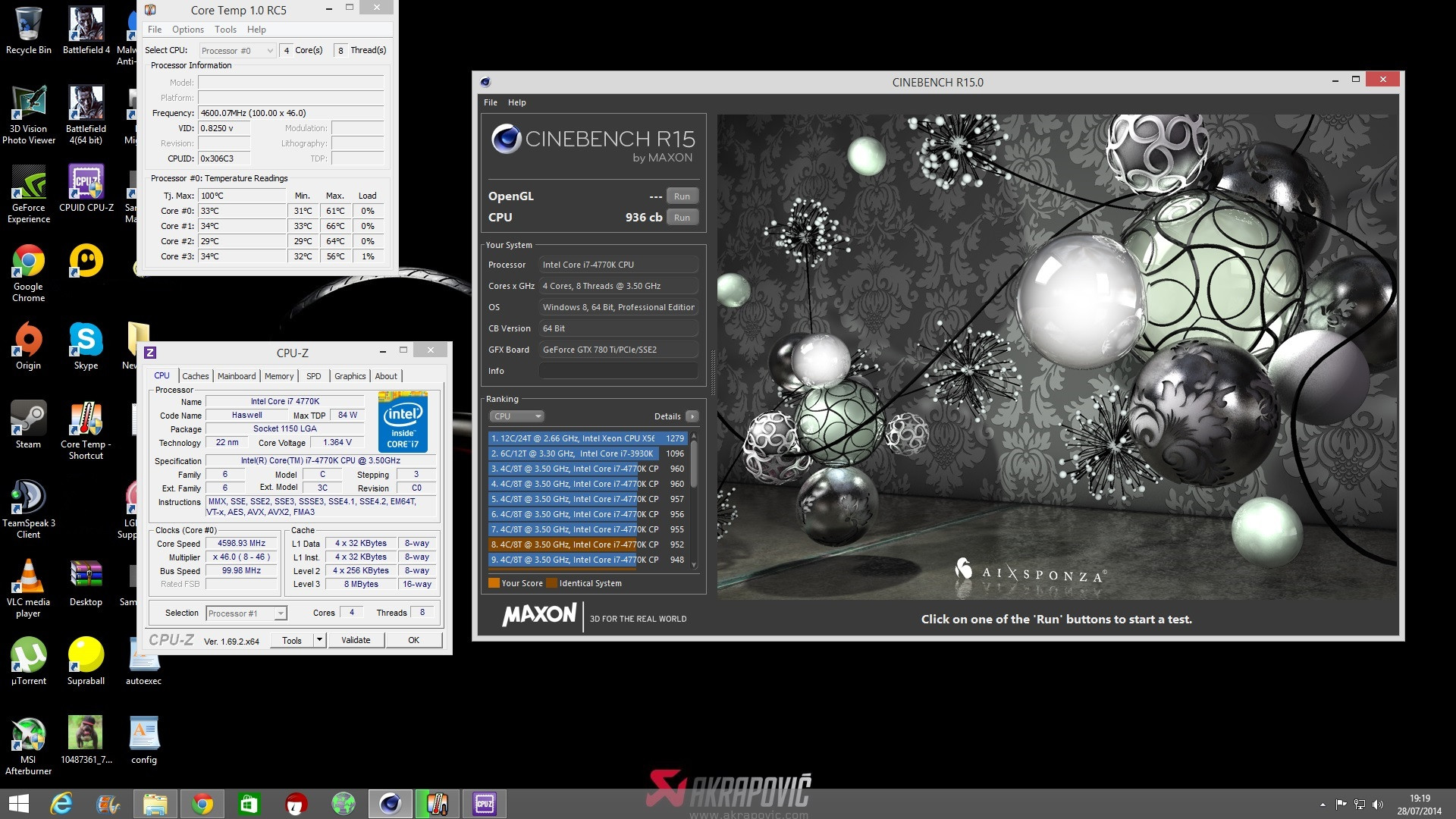Viewport: 1456px width, 819px height.
Task: Select the 6C/12T i7-3930K ranking row
Action: point(588,453)
